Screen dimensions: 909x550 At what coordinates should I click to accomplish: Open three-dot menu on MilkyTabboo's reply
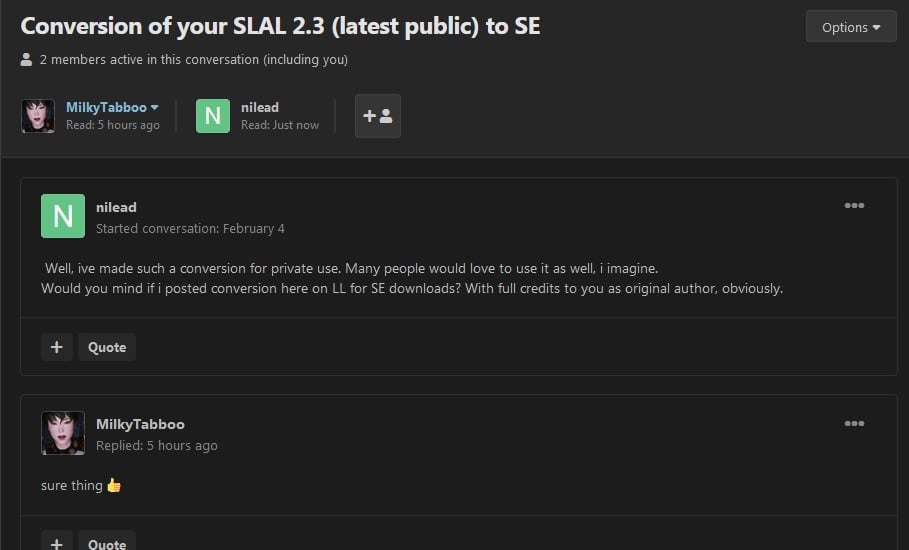tap(854, 423)
